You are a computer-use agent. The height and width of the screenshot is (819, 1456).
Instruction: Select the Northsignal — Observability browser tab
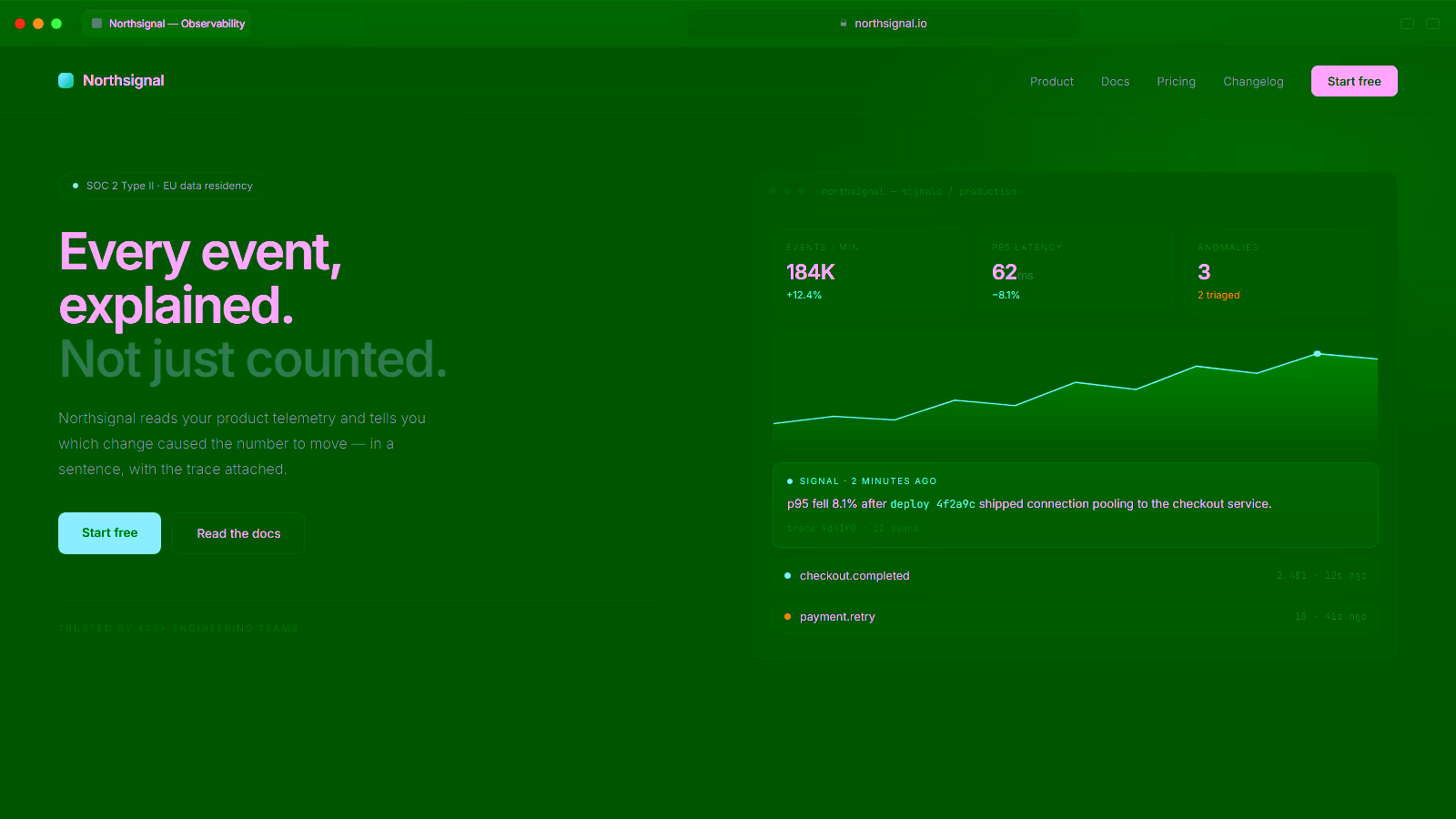pyautogui.click(x=167, y=24)
